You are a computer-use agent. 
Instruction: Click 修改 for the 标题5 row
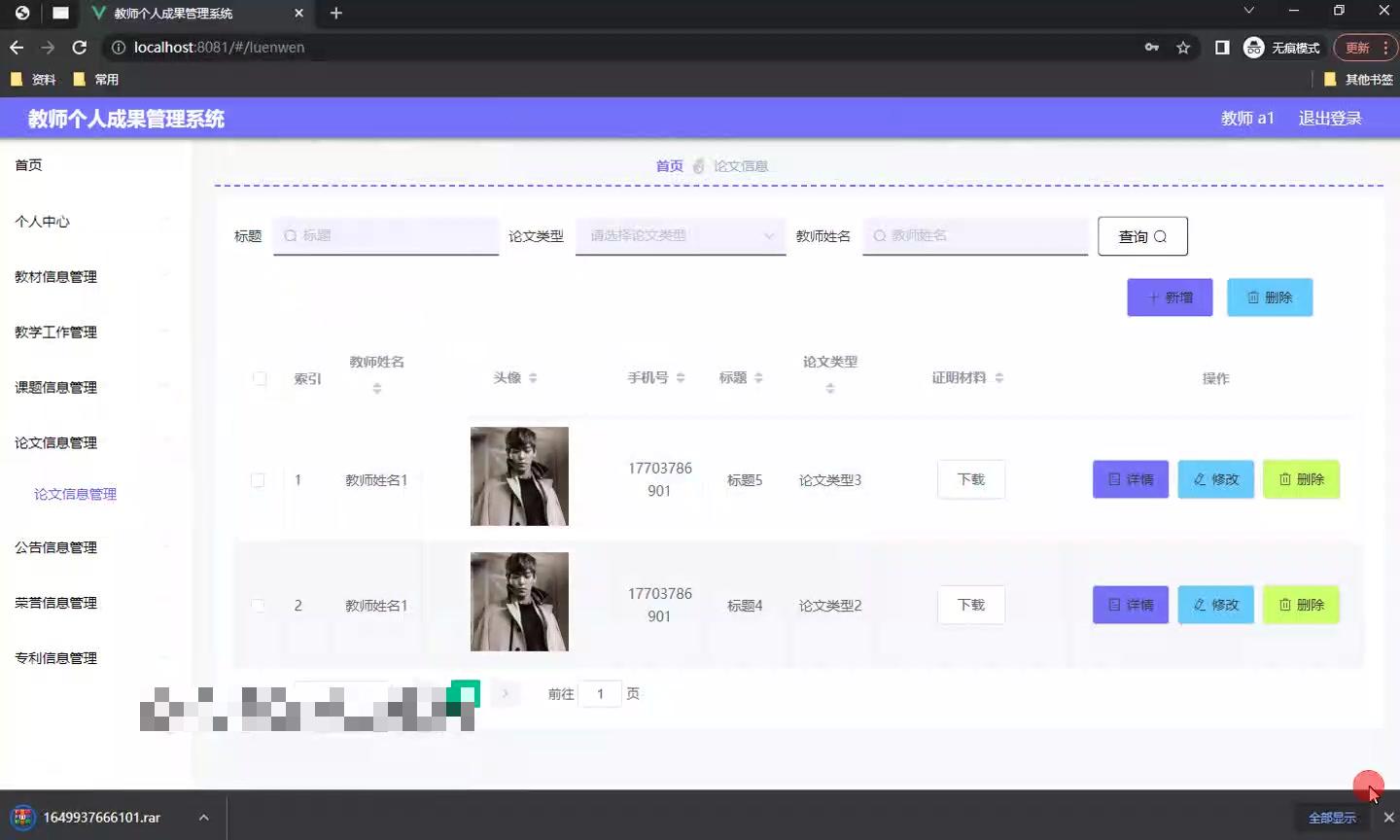coord(1216,479)
